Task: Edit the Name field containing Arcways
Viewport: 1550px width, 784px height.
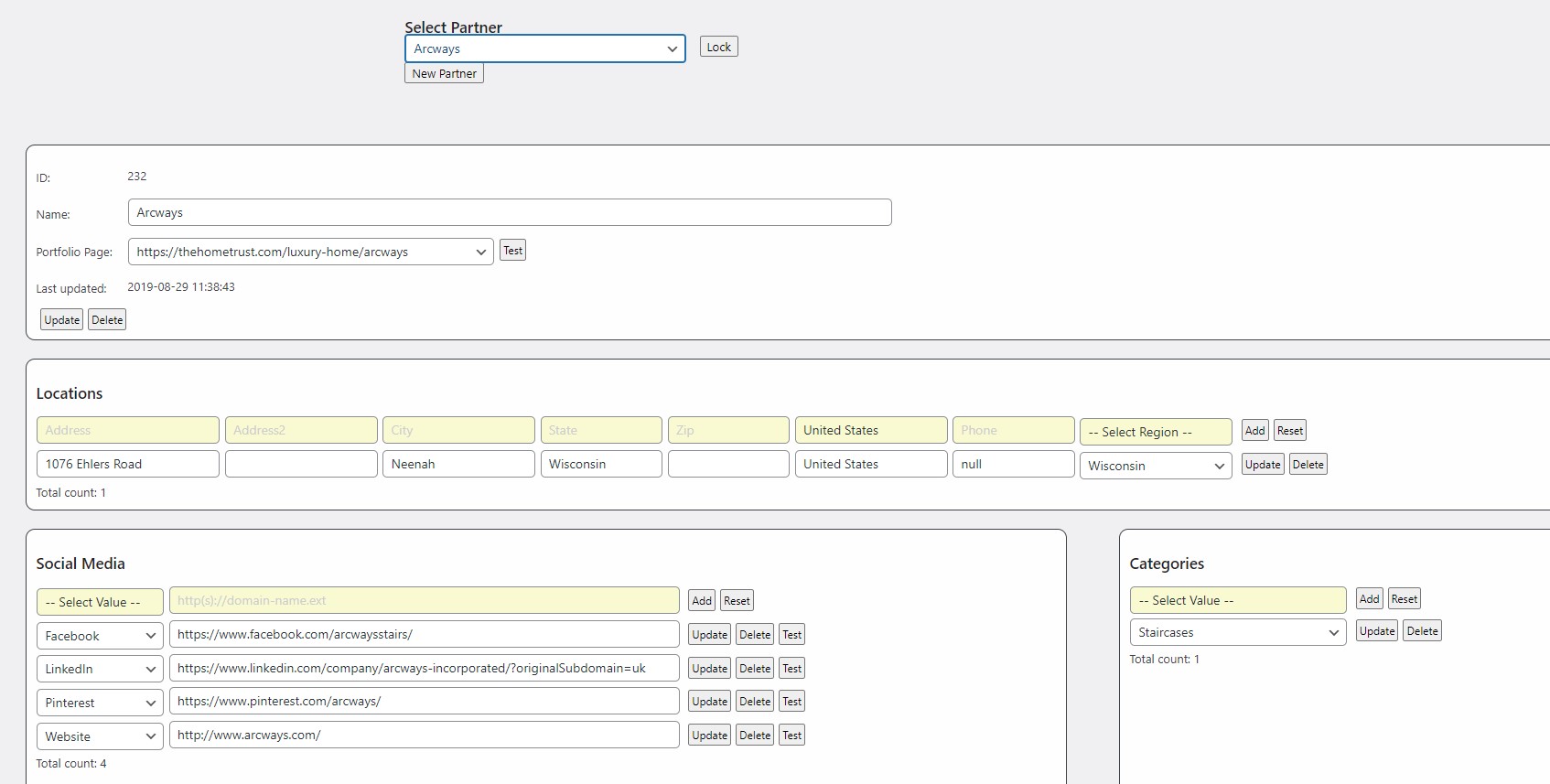Action: [510, 212]
